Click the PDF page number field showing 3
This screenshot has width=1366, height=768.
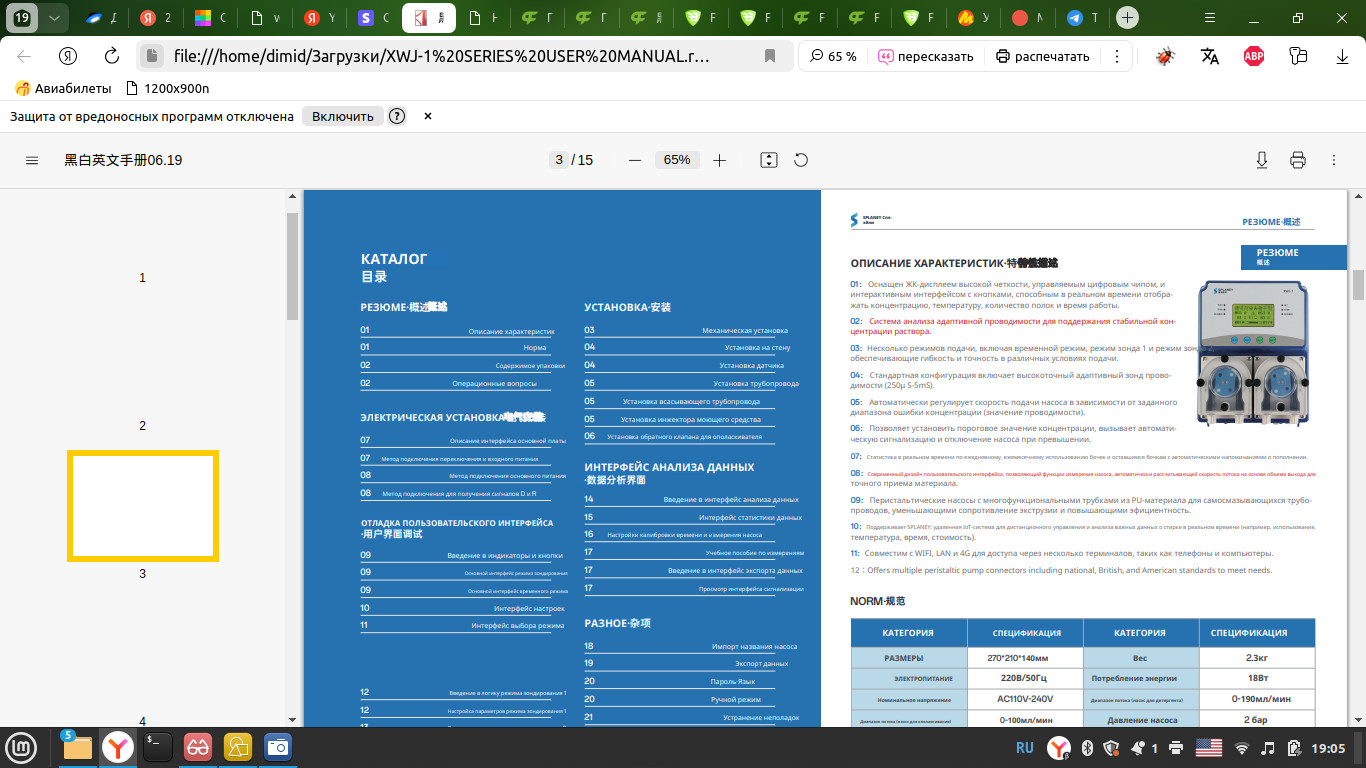(x=559, y=160)
